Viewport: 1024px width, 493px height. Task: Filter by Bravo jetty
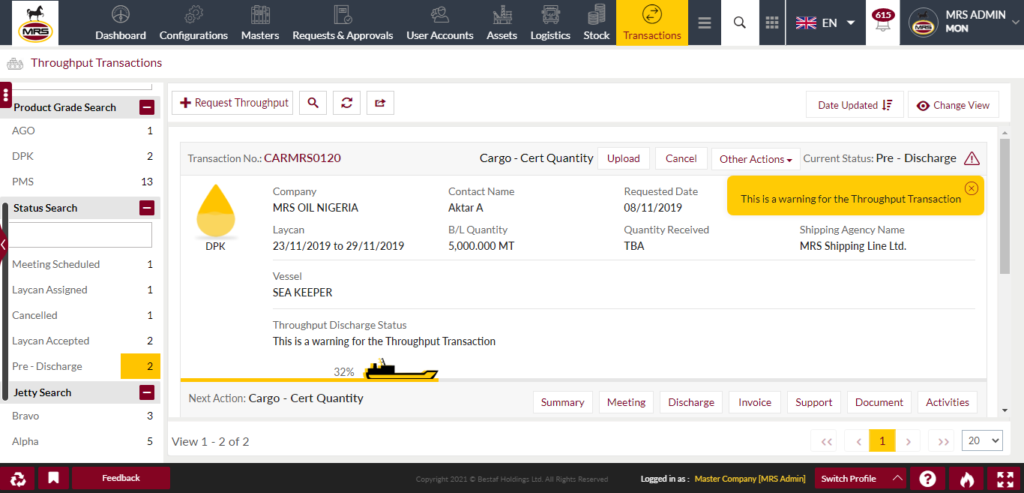point(82,416)
